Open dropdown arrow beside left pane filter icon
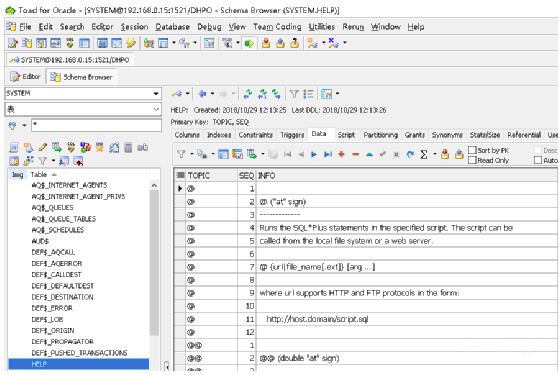The height and width of the screenshot is (375, 560). (24, 125)
